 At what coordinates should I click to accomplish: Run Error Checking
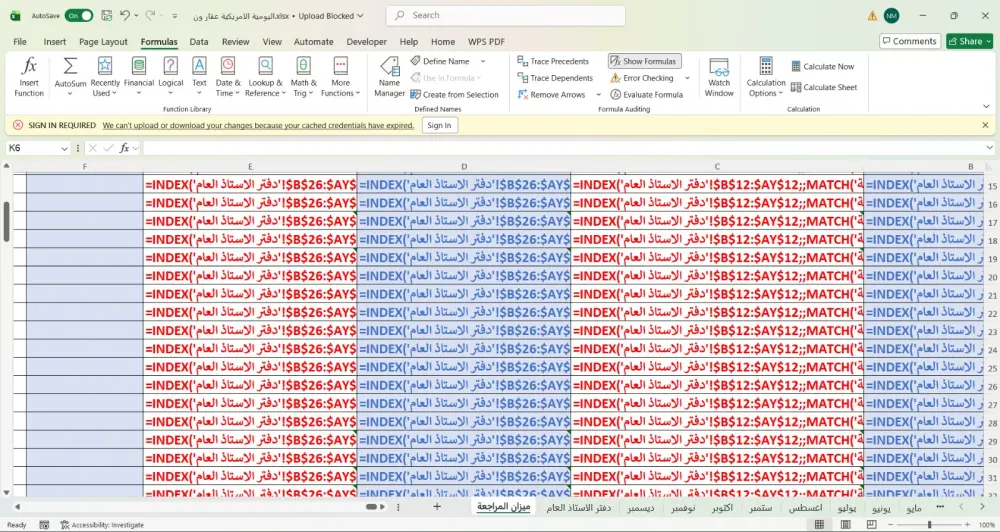coord(642,78)
